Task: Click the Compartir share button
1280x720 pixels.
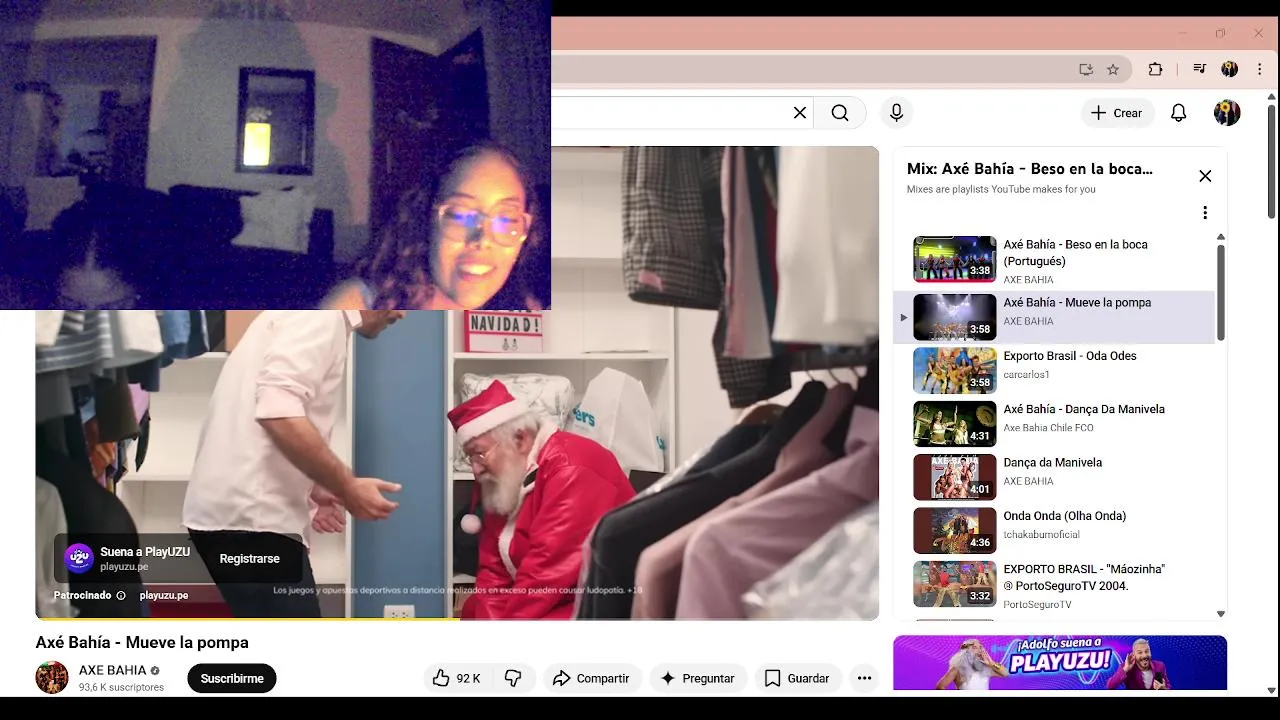Action: 591,678
